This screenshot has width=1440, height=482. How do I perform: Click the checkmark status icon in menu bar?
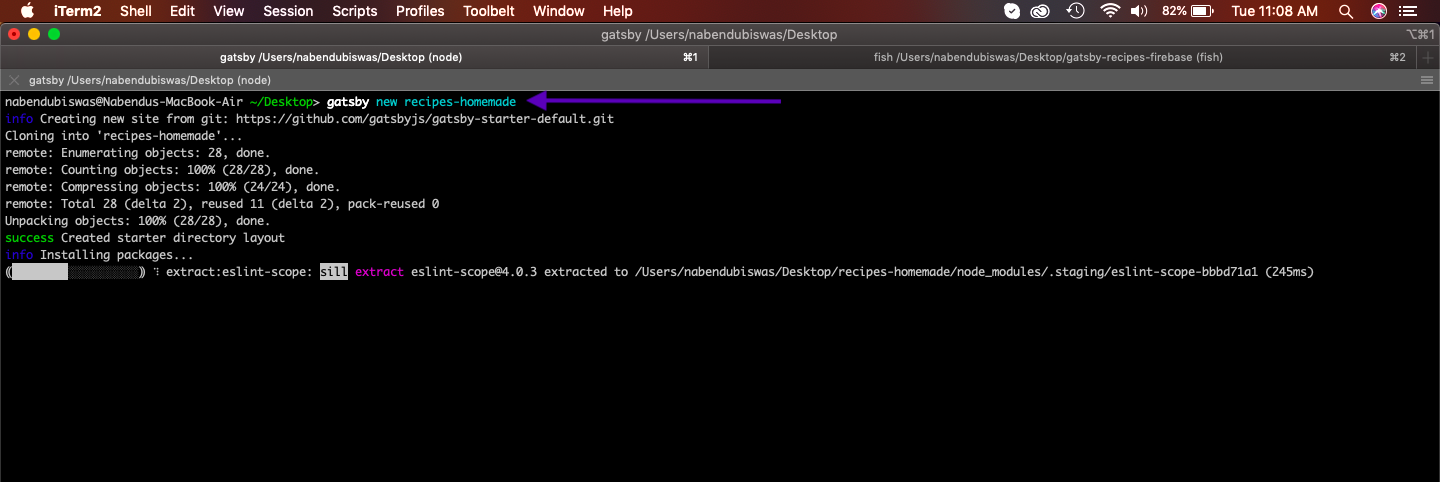pyautogui.click(x=1012, y=11)
